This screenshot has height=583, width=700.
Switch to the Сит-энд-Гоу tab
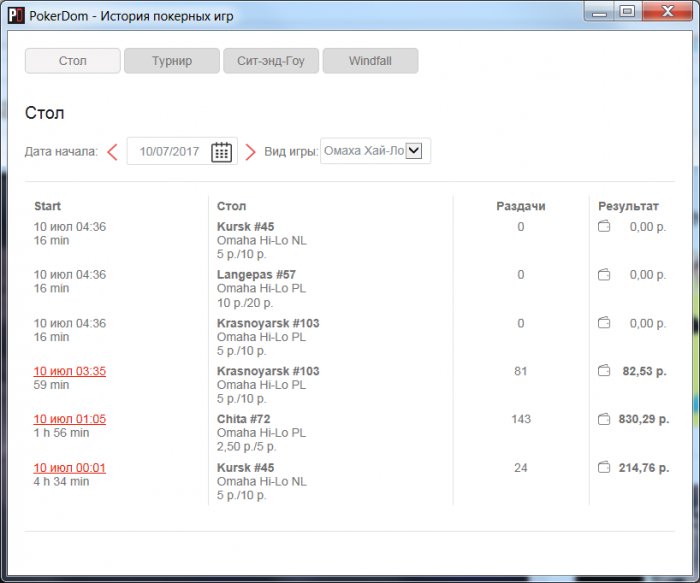coord(271,61)
